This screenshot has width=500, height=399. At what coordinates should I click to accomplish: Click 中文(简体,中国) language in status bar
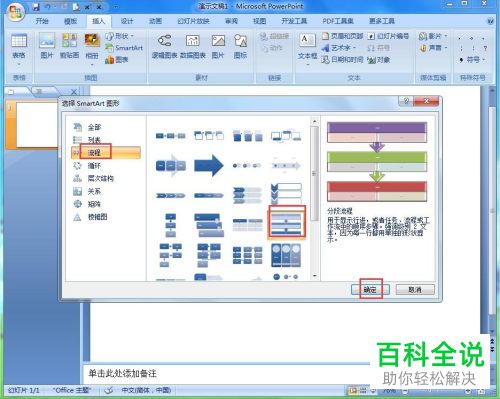pos(146,390)
